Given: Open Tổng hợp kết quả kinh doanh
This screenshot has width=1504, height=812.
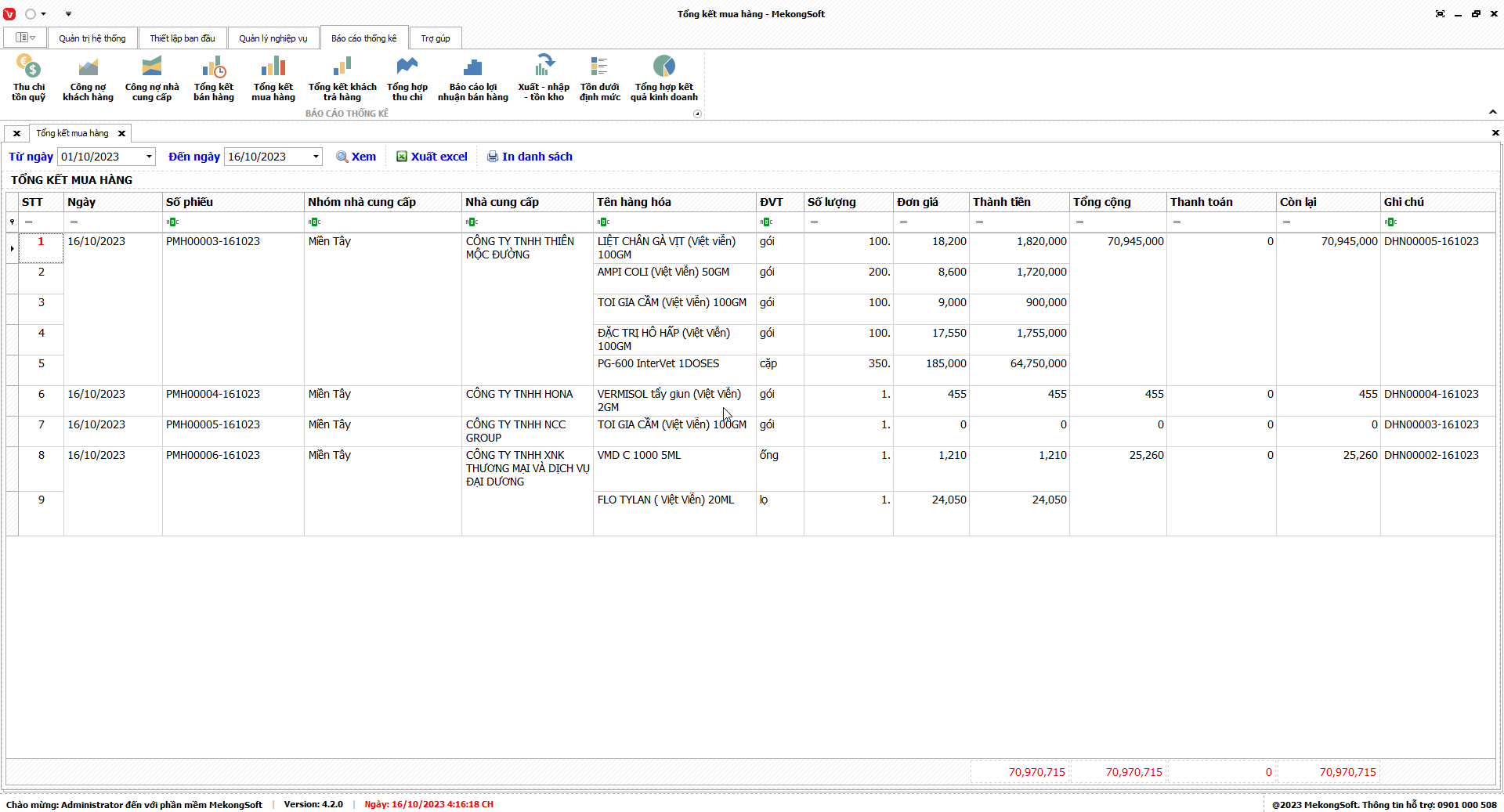Looking at the screenshot, I should [x=663, y=78].
